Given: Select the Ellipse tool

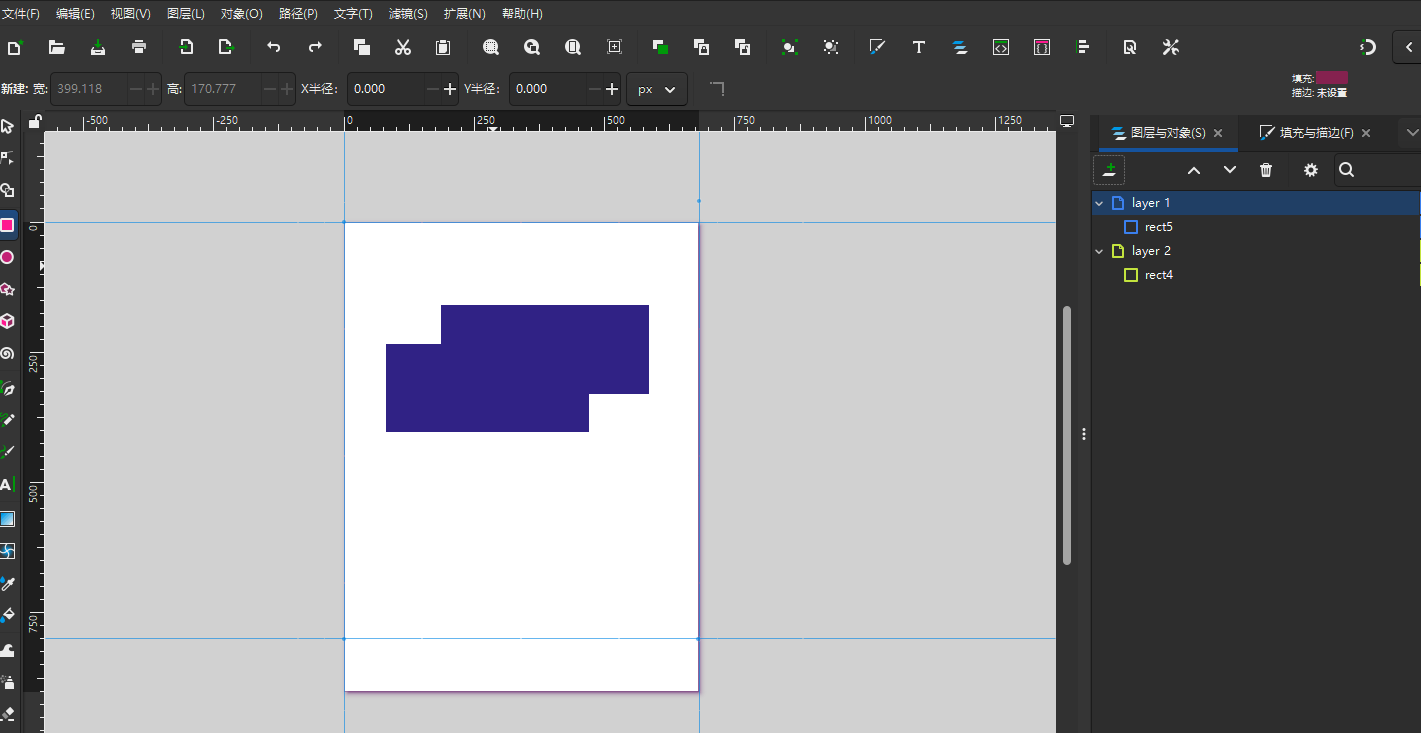Looking at the screenshot, I should tap(7, 257).
